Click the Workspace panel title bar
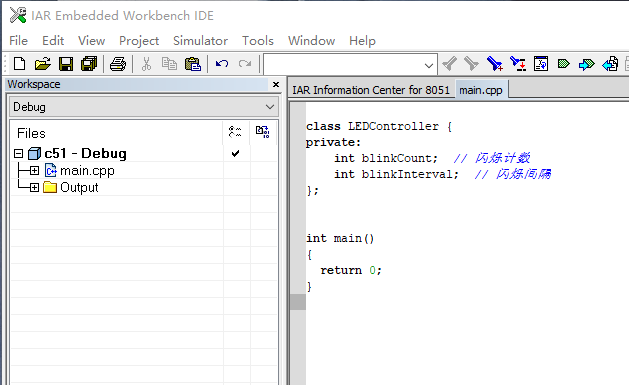Viewport: 629px width, 385px height. click(136, 84)
